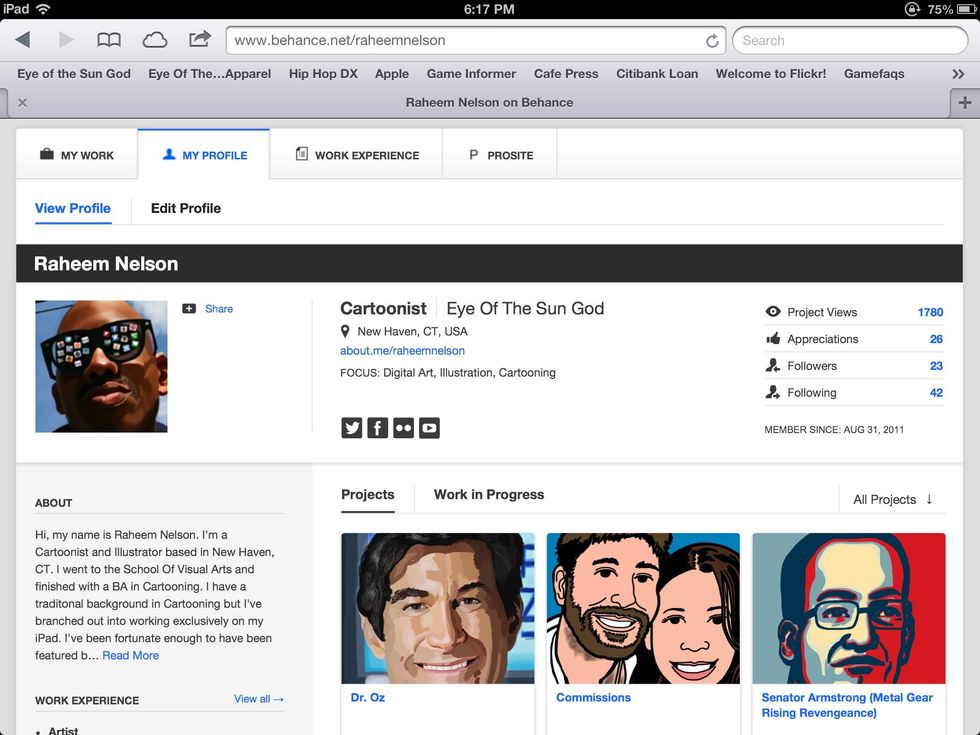This screenshot has height=735, width=980.
Task: Open the Hip Hop DX bookmark
Action: coord(323,74)
